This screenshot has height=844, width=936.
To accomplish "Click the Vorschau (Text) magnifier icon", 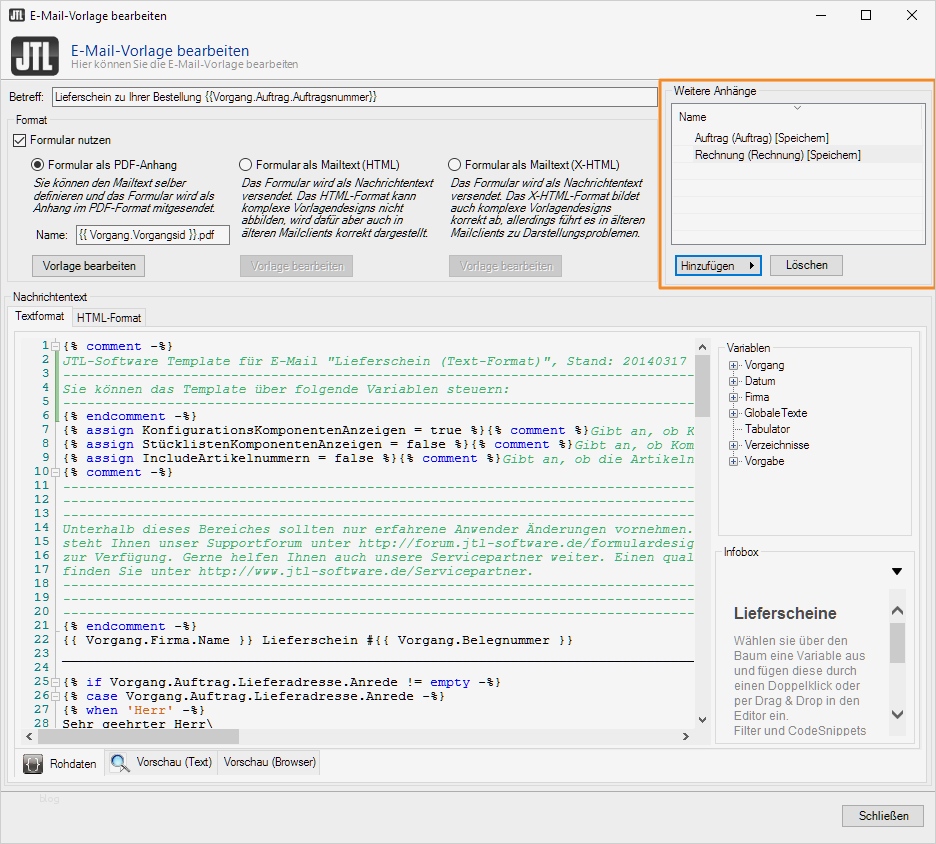I will [120, 763].
